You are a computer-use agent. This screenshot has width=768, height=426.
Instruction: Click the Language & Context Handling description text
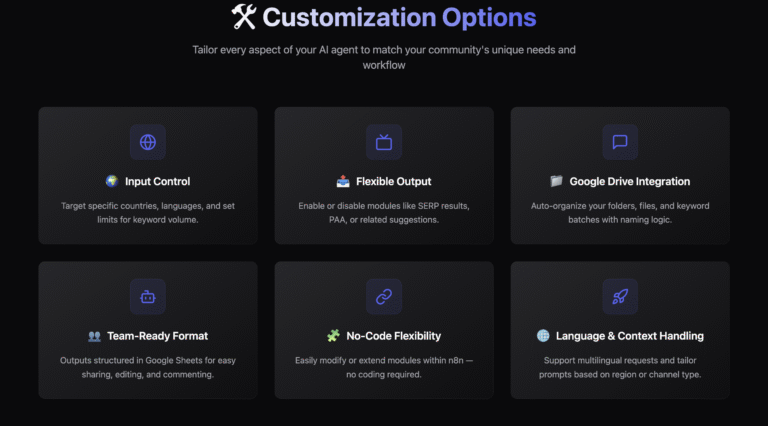(620, 367)
